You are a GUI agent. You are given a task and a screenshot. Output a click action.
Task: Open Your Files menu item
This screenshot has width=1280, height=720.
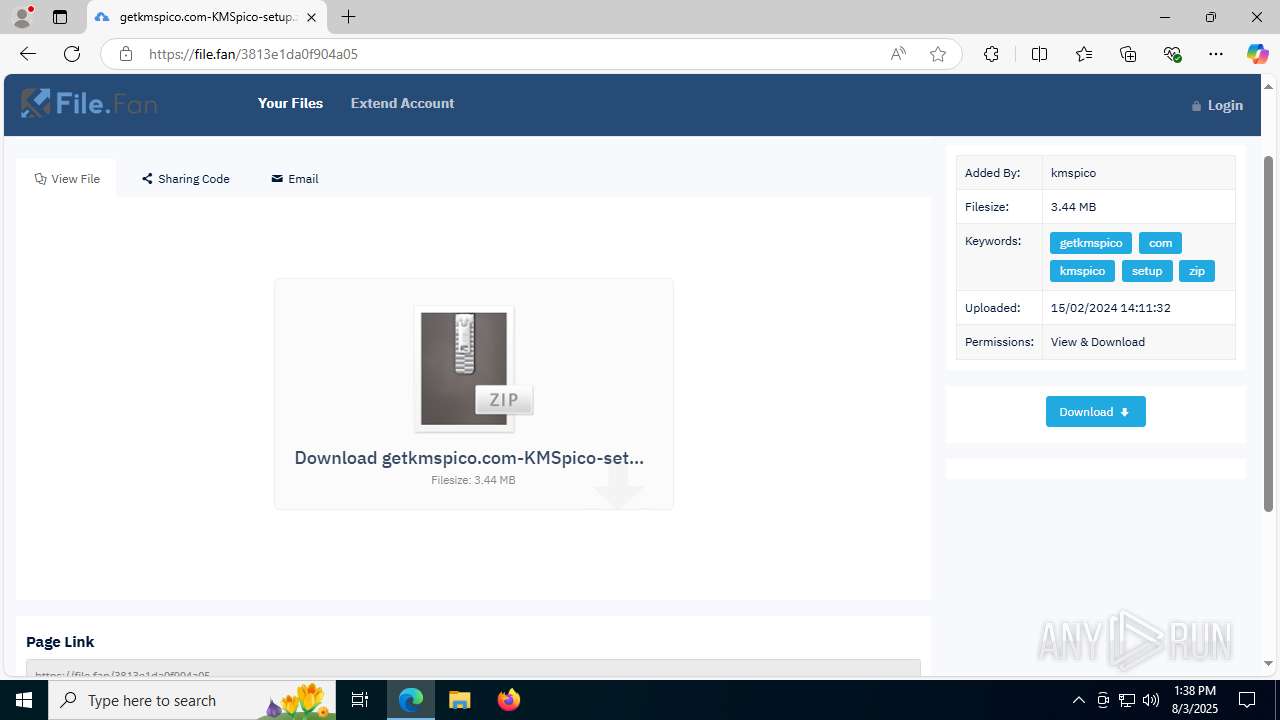tap(290, 103)
